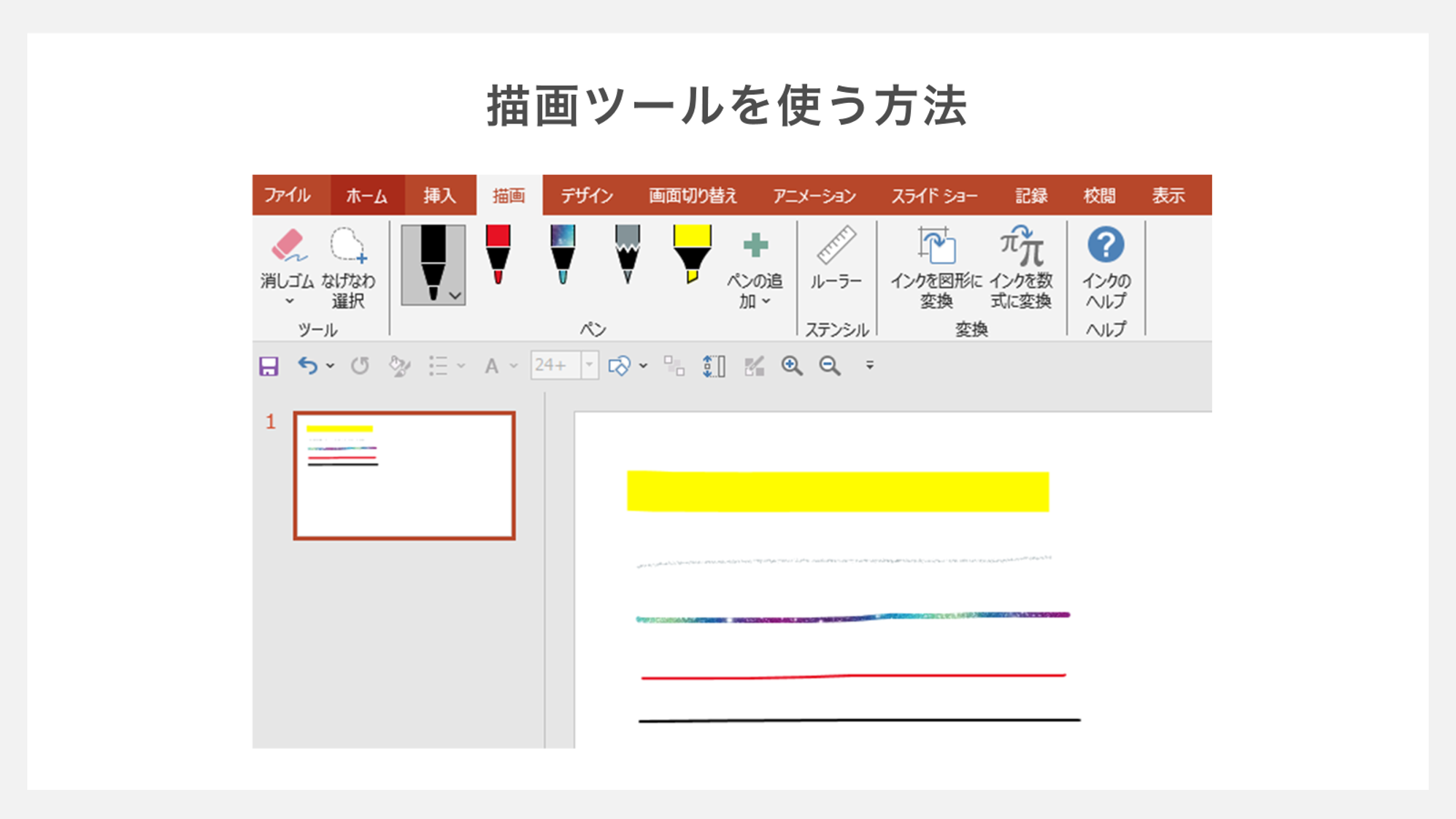Click the zoom in magnifier icon

[792, 366]
